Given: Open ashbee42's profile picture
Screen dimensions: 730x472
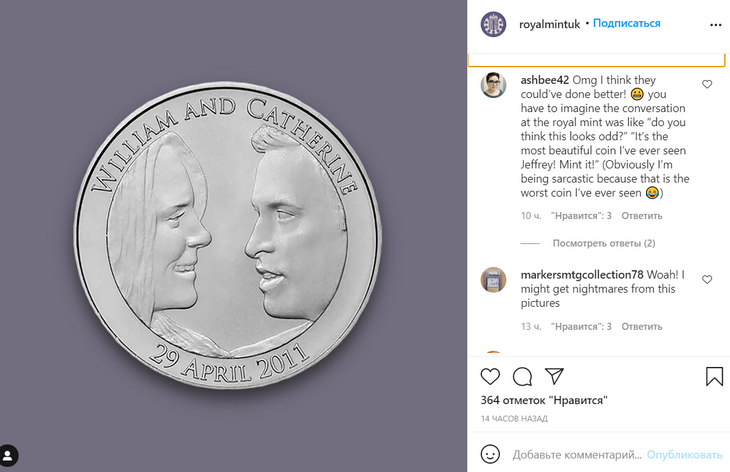Looking at the screenshot, I should click(x=493, y=85).
